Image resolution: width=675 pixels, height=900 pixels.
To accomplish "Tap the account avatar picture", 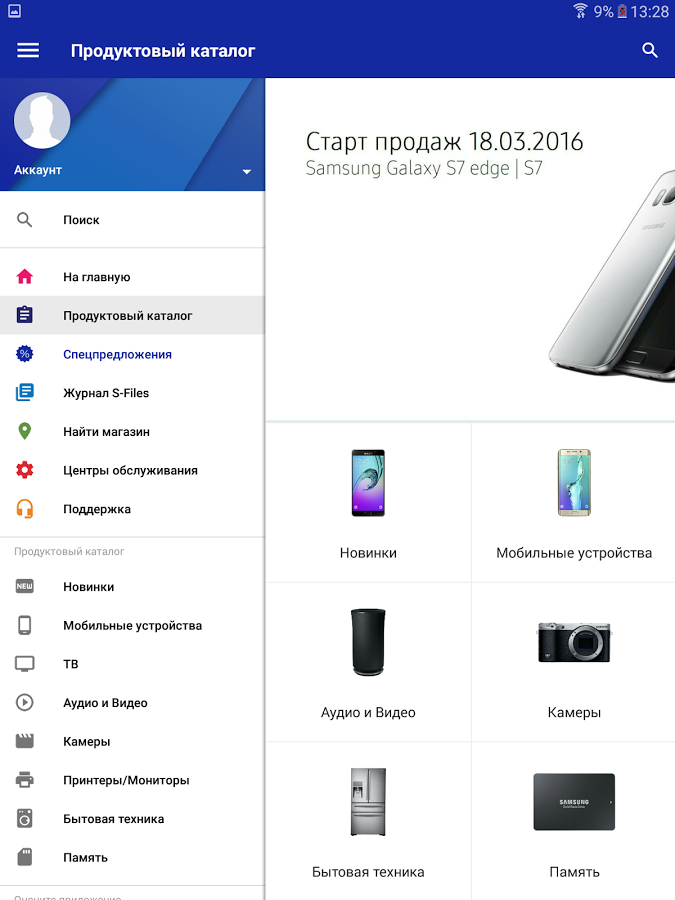I will (42, 121).
